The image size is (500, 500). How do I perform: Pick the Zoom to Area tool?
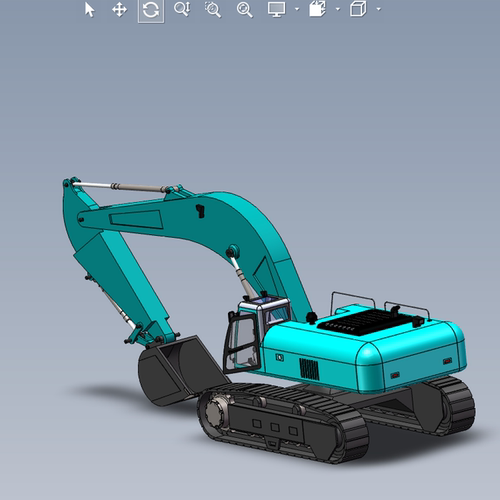tap(213, 10)
